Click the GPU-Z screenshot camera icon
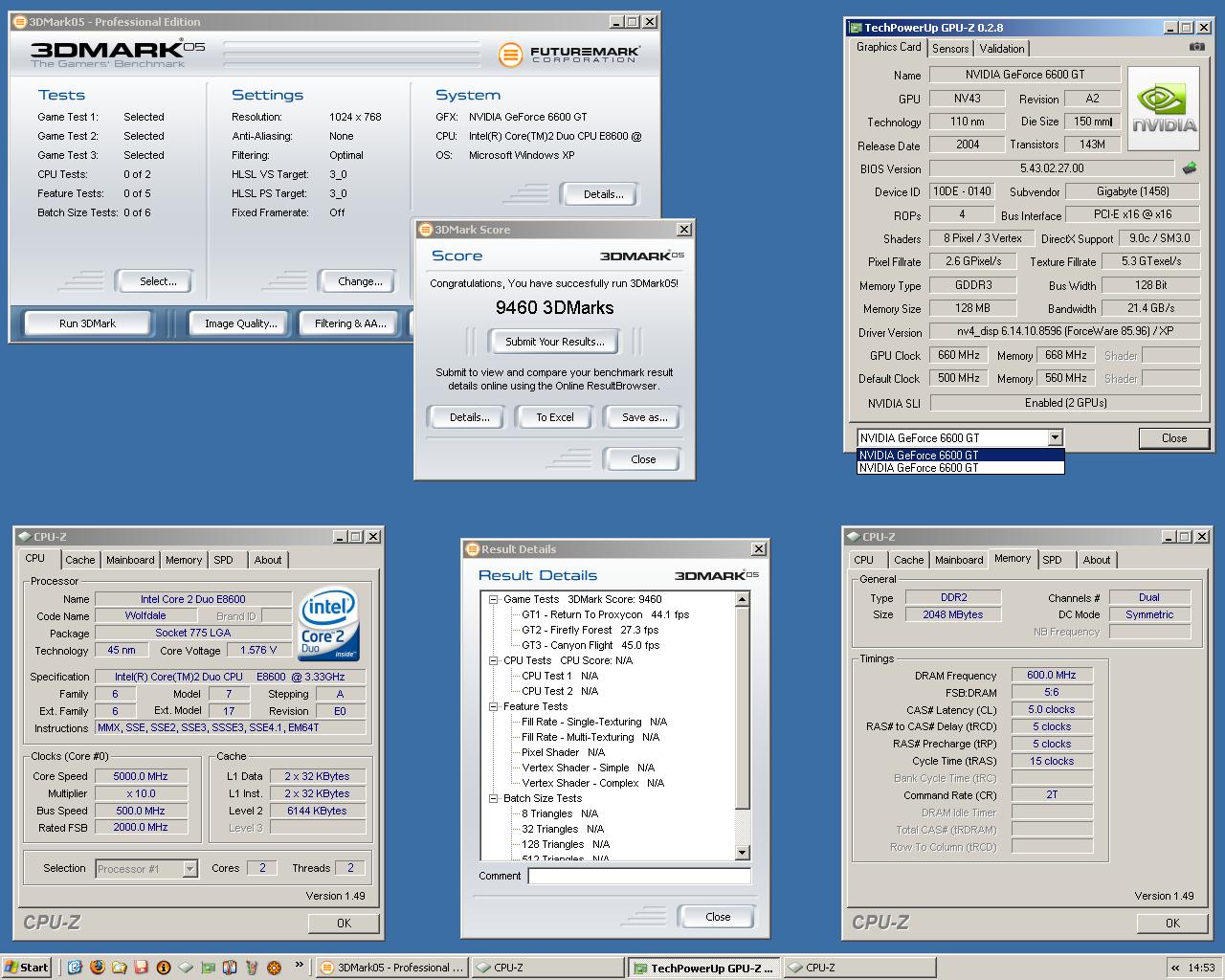This screenshot has width=1225, height=980. [1197, 46]
